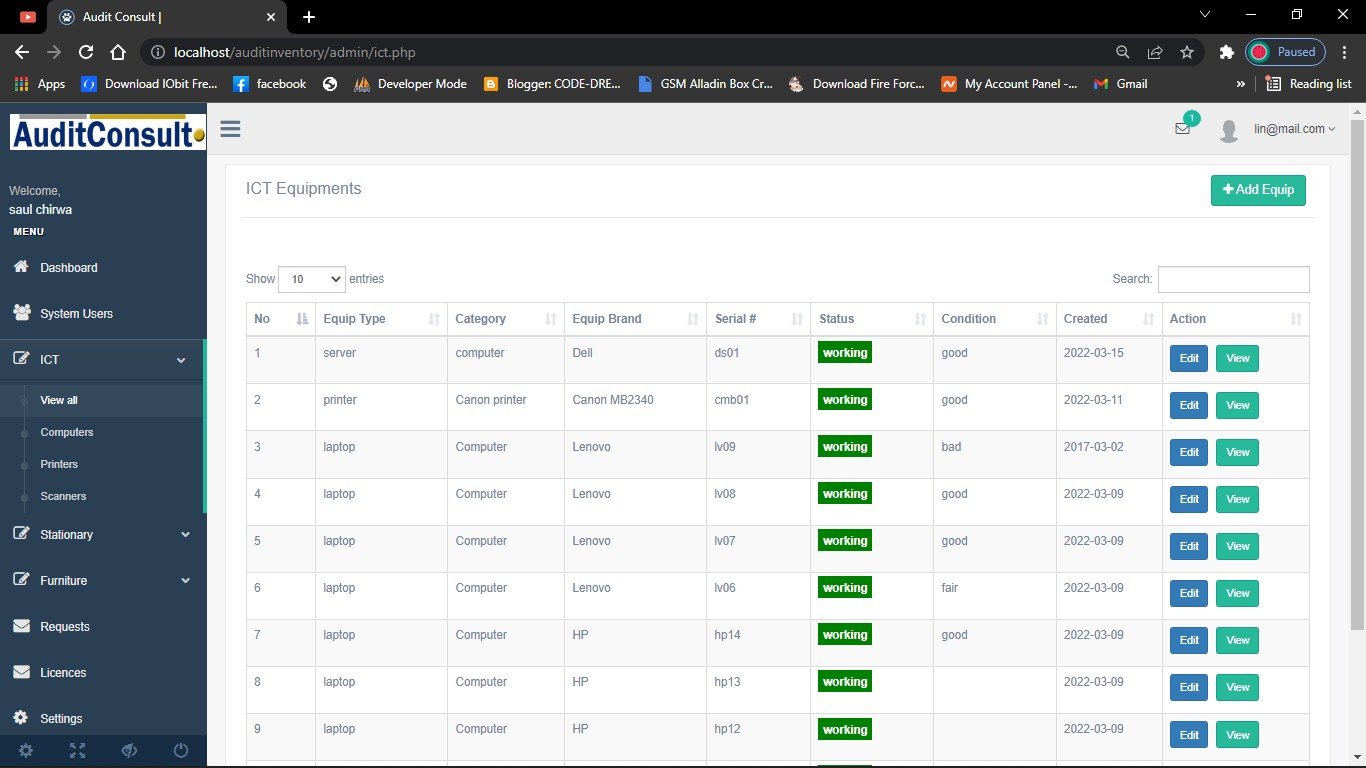
Task: Click the hamburger menu toggle icon
Action: click(x=230, y=129)
